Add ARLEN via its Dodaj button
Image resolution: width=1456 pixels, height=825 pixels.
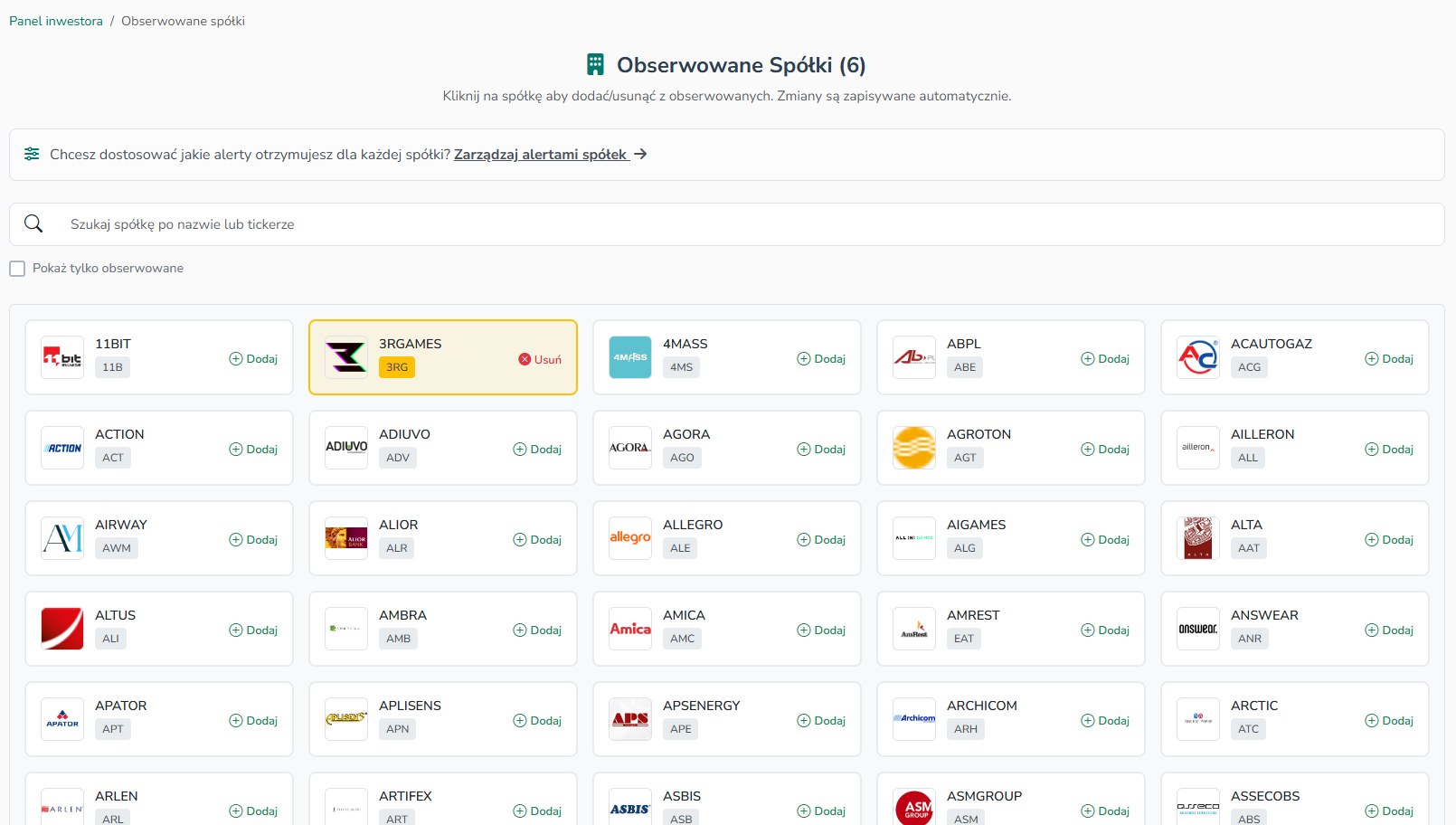click(253, 811)
